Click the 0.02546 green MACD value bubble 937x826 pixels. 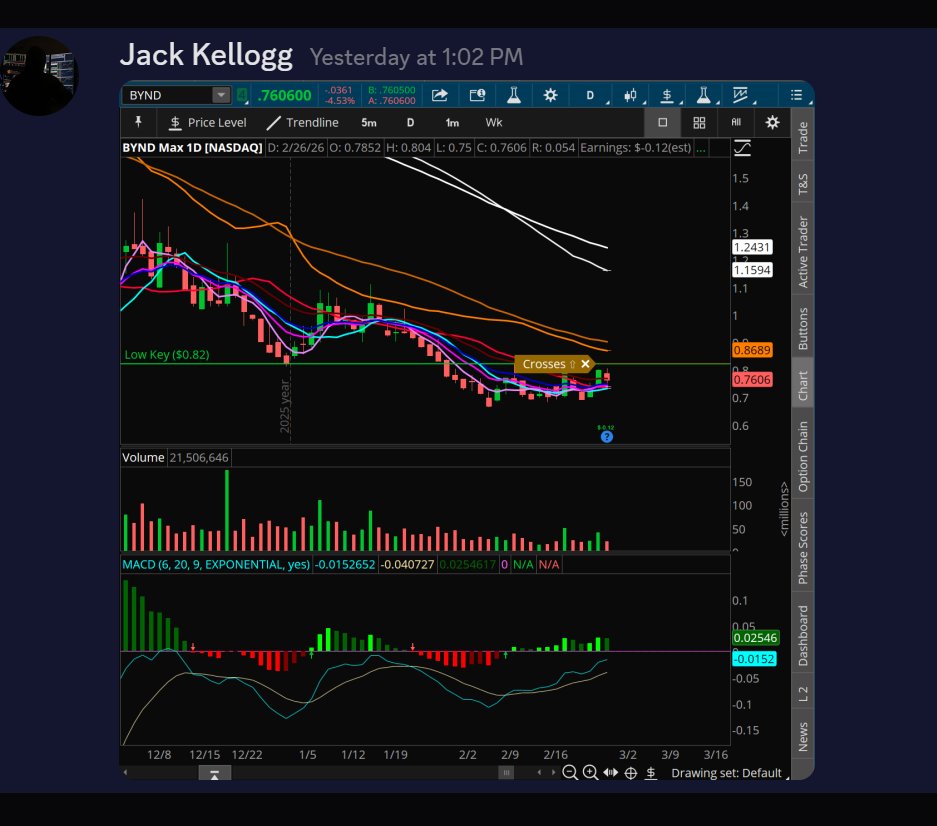(x=755, y=638)
